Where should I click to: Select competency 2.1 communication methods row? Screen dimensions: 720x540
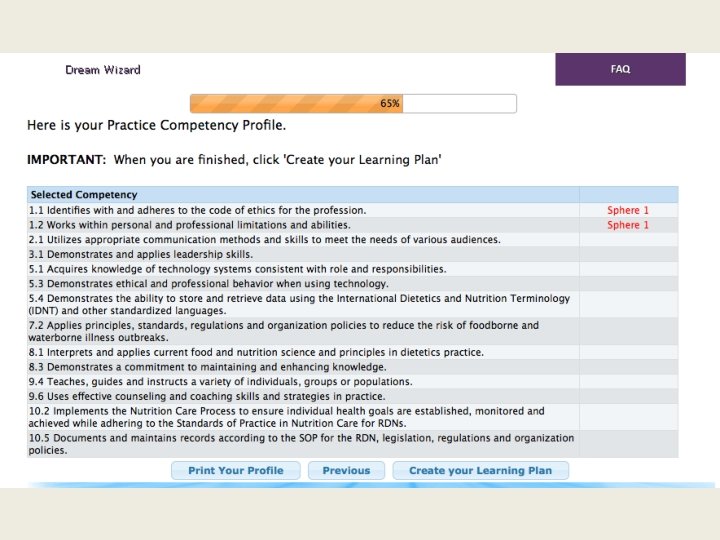coord(265,240)
